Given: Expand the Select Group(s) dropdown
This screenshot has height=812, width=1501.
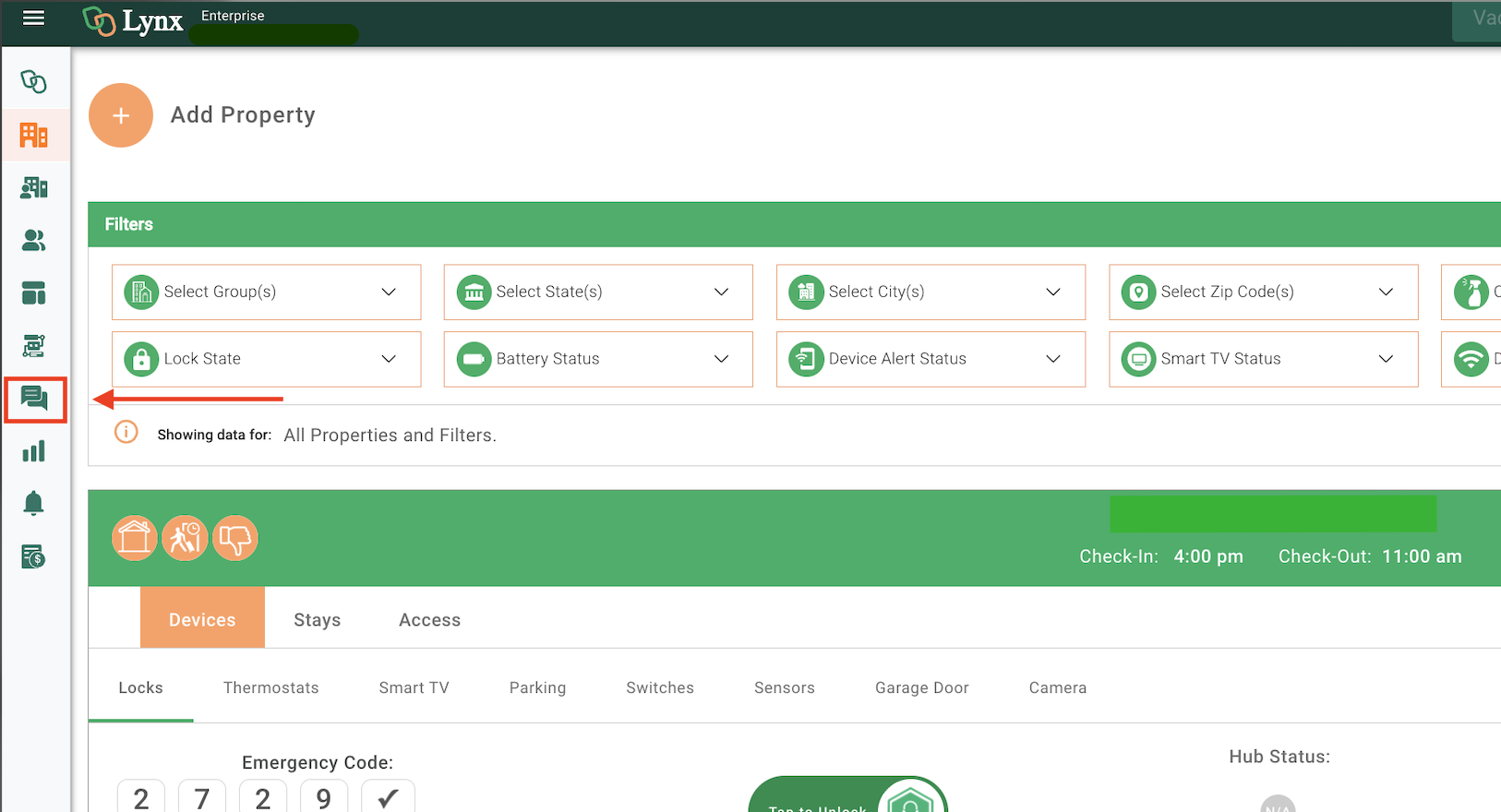Looking at the screenshot, I should (x=267, y=292).
